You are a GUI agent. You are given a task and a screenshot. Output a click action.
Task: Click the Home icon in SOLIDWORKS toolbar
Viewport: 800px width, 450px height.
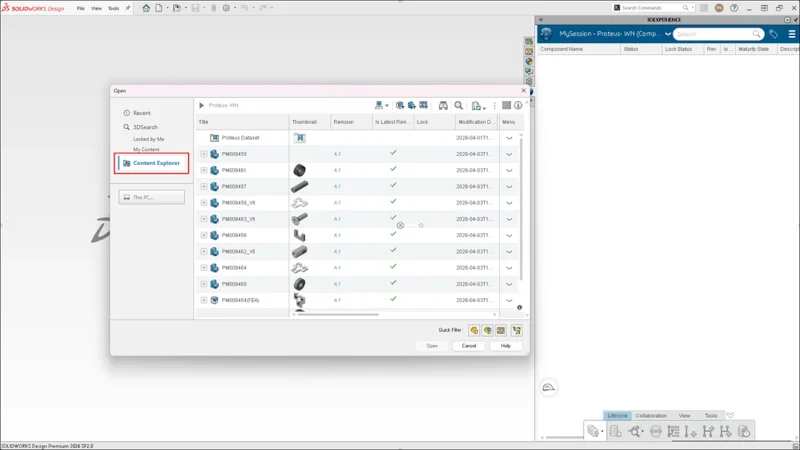coord(146,8)
